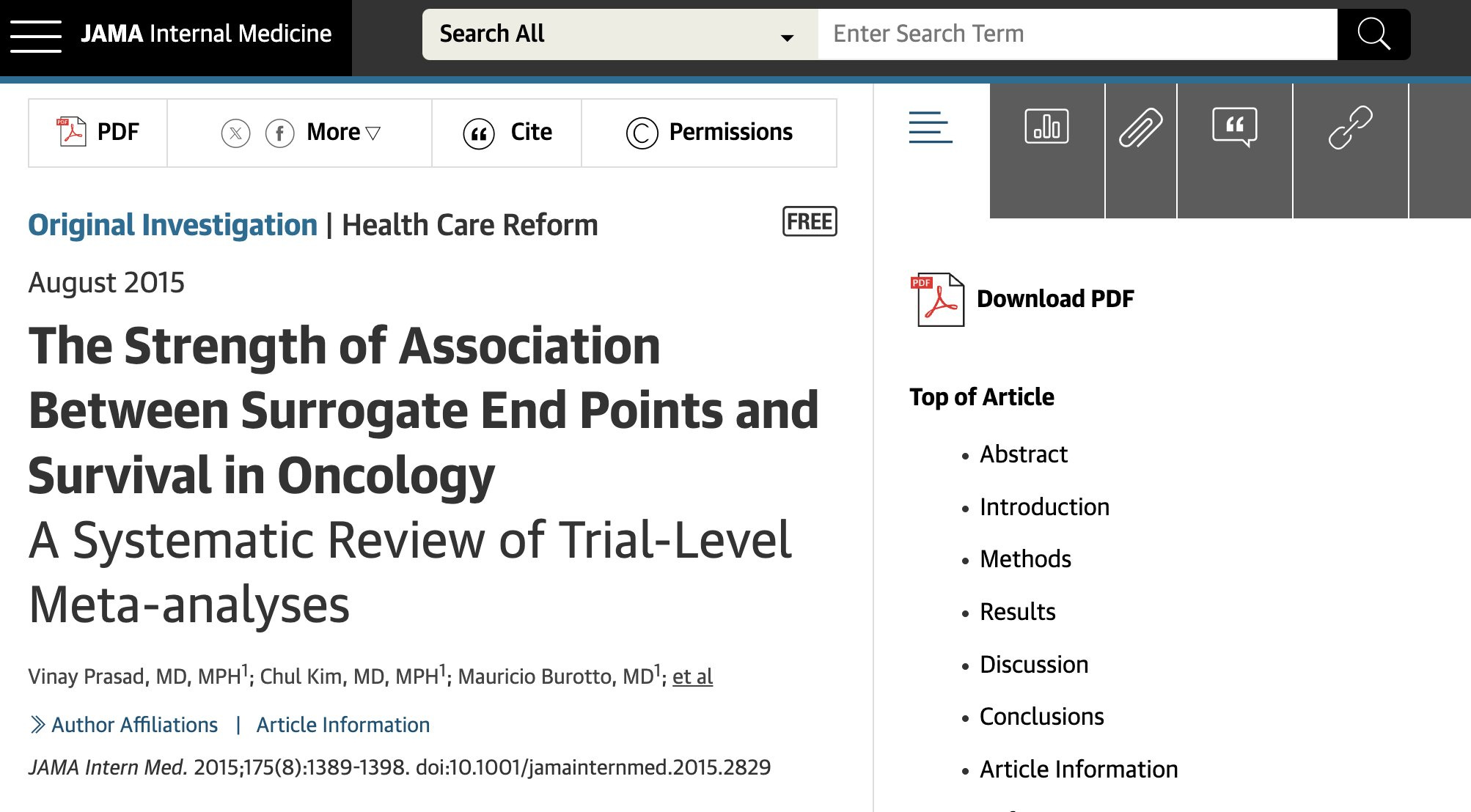Click the Cite button
The height and width of the screenshot is (812, 1471).
[507, 133]
